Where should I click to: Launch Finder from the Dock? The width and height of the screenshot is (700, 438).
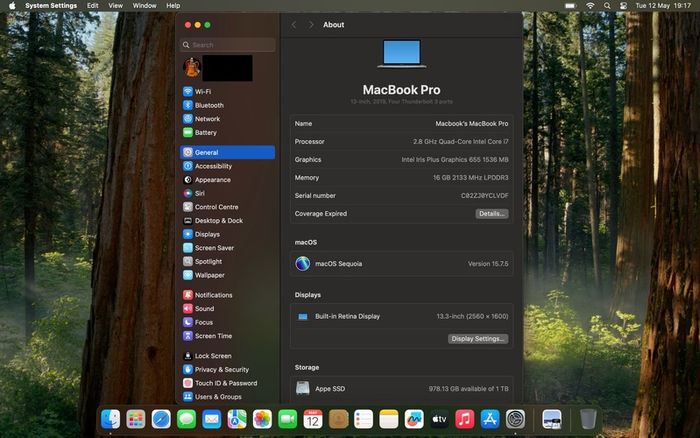110,419
